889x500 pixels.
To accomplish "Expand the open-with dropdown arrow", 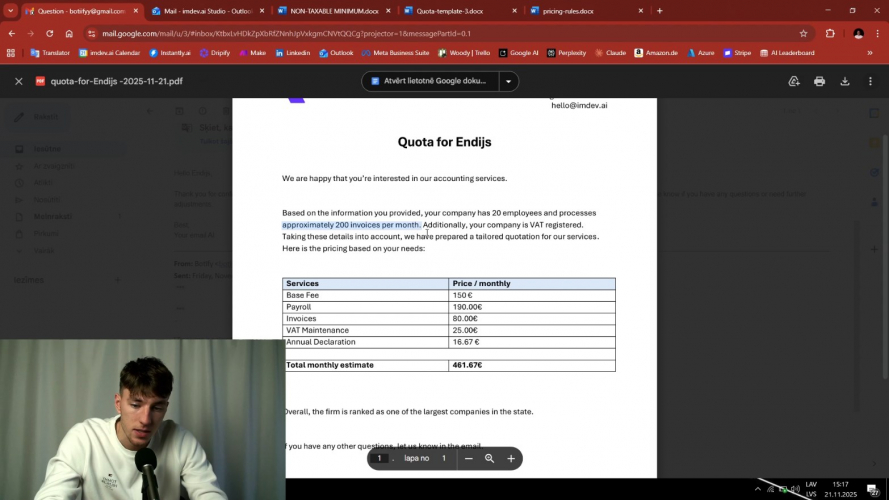I will pyautogui.click(x=509, y=81).
